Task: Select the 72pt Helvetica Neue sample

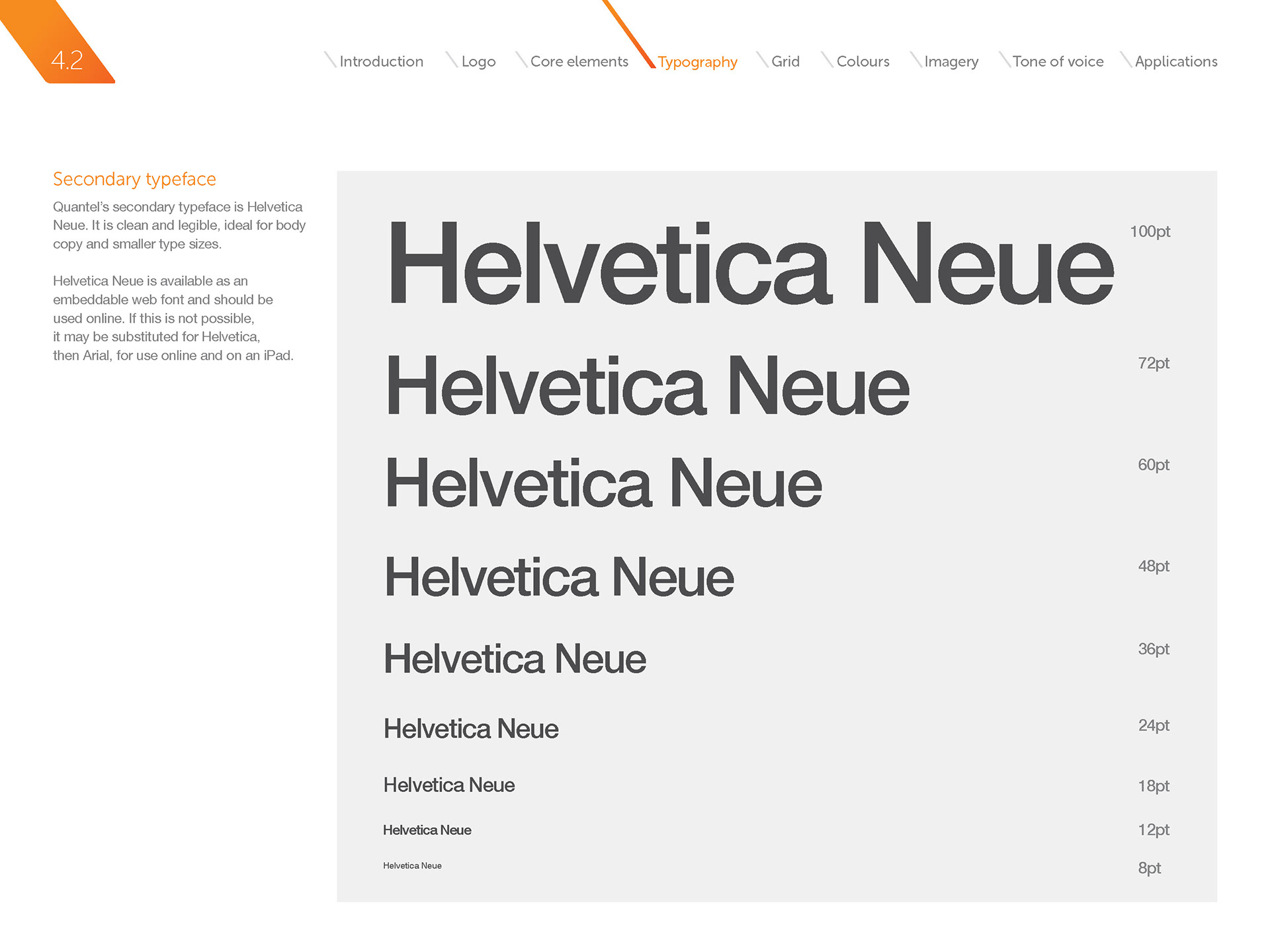Action: tap(648, 385)
